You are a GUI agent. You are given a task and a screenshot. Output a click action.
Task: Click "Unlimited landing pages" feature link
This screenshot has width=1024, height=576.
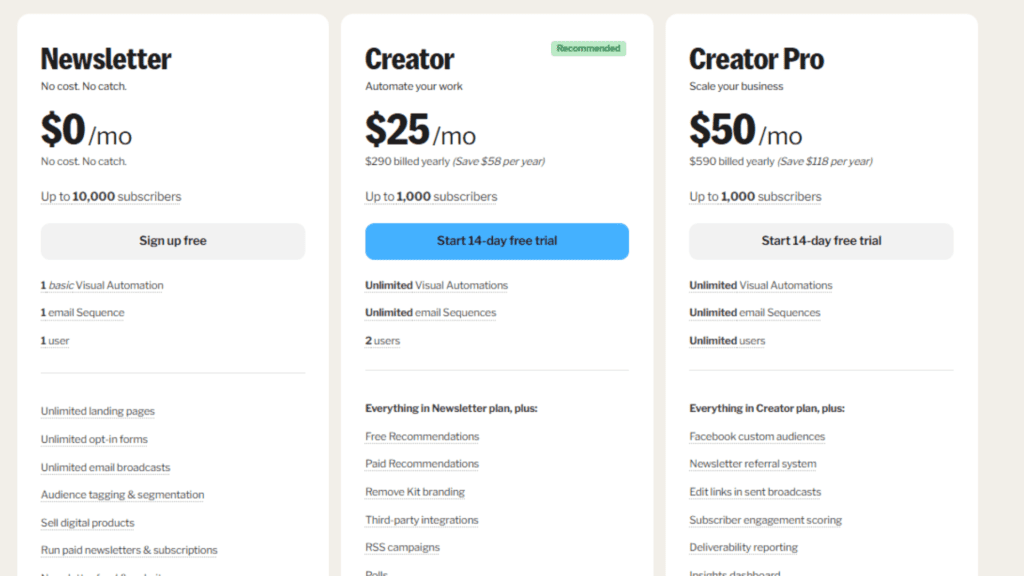tap(98, 411)
